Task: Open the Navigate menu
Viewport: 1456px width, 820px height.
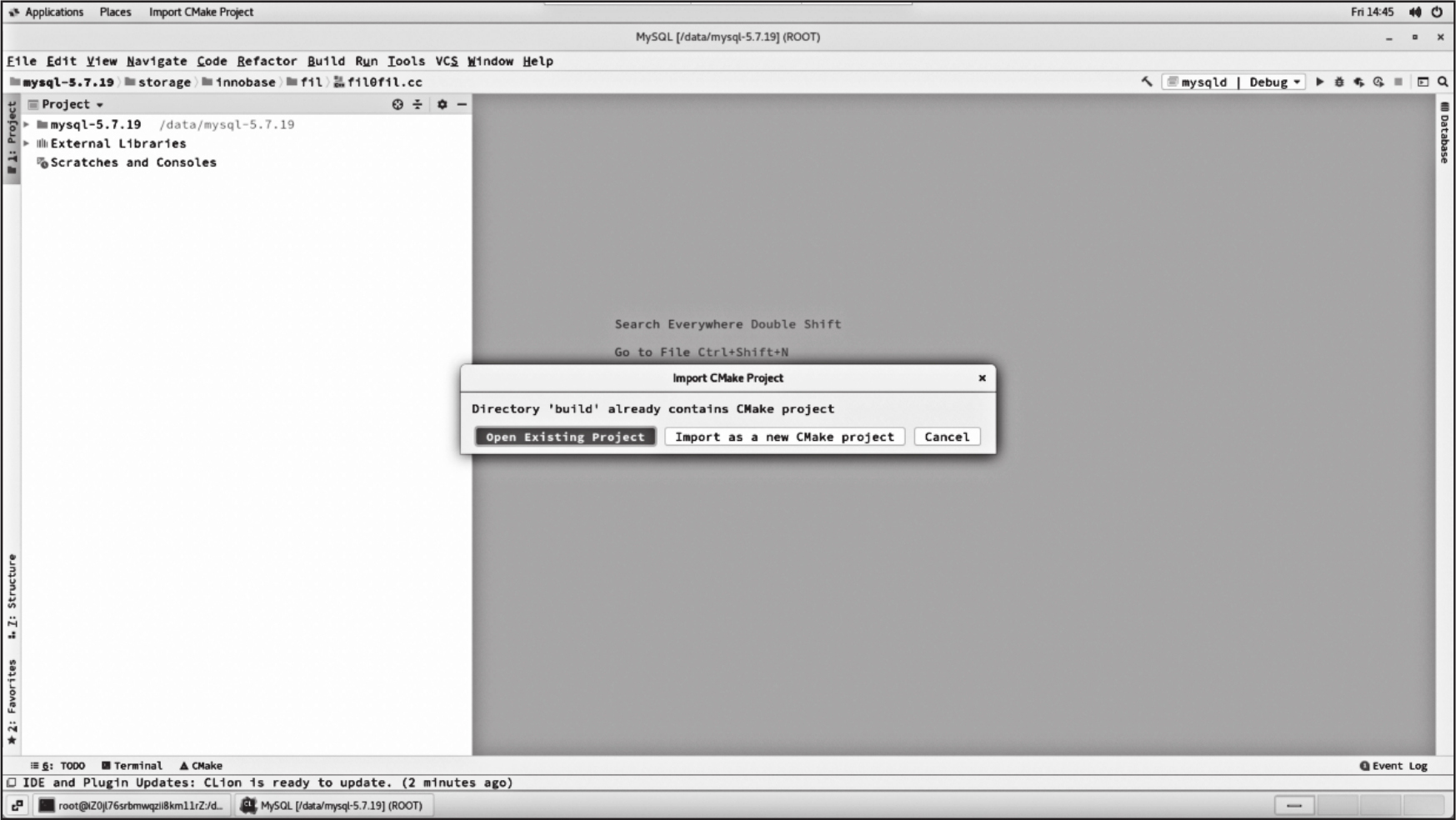Action: point(157,61)
